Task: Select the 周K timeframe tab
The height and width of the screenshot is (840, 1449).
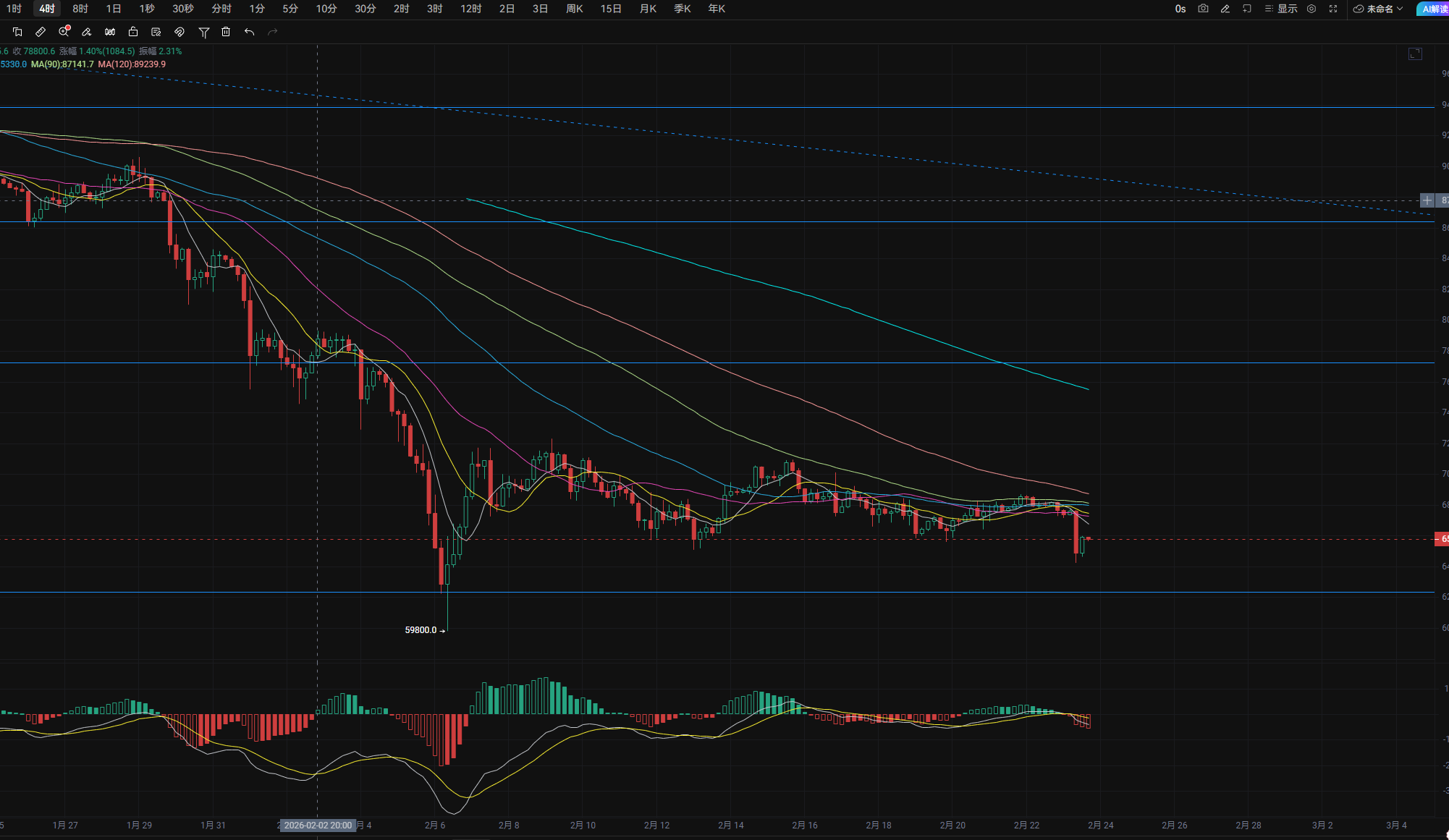Action: point(575,9)
